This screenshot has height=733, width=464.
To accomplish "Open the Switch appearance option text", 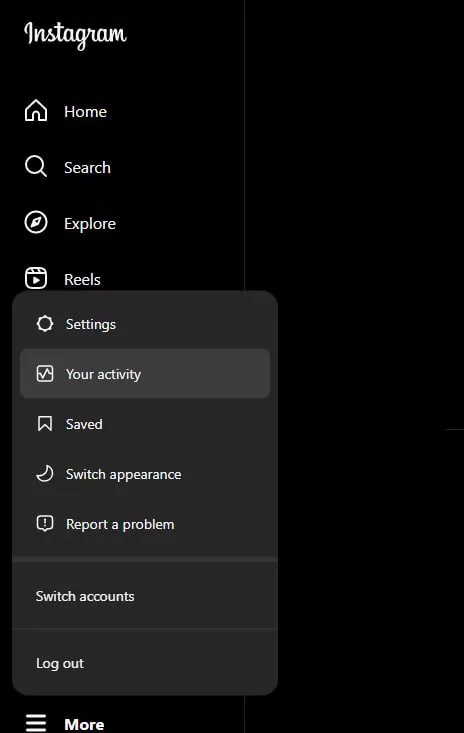I will coord(123,474).
